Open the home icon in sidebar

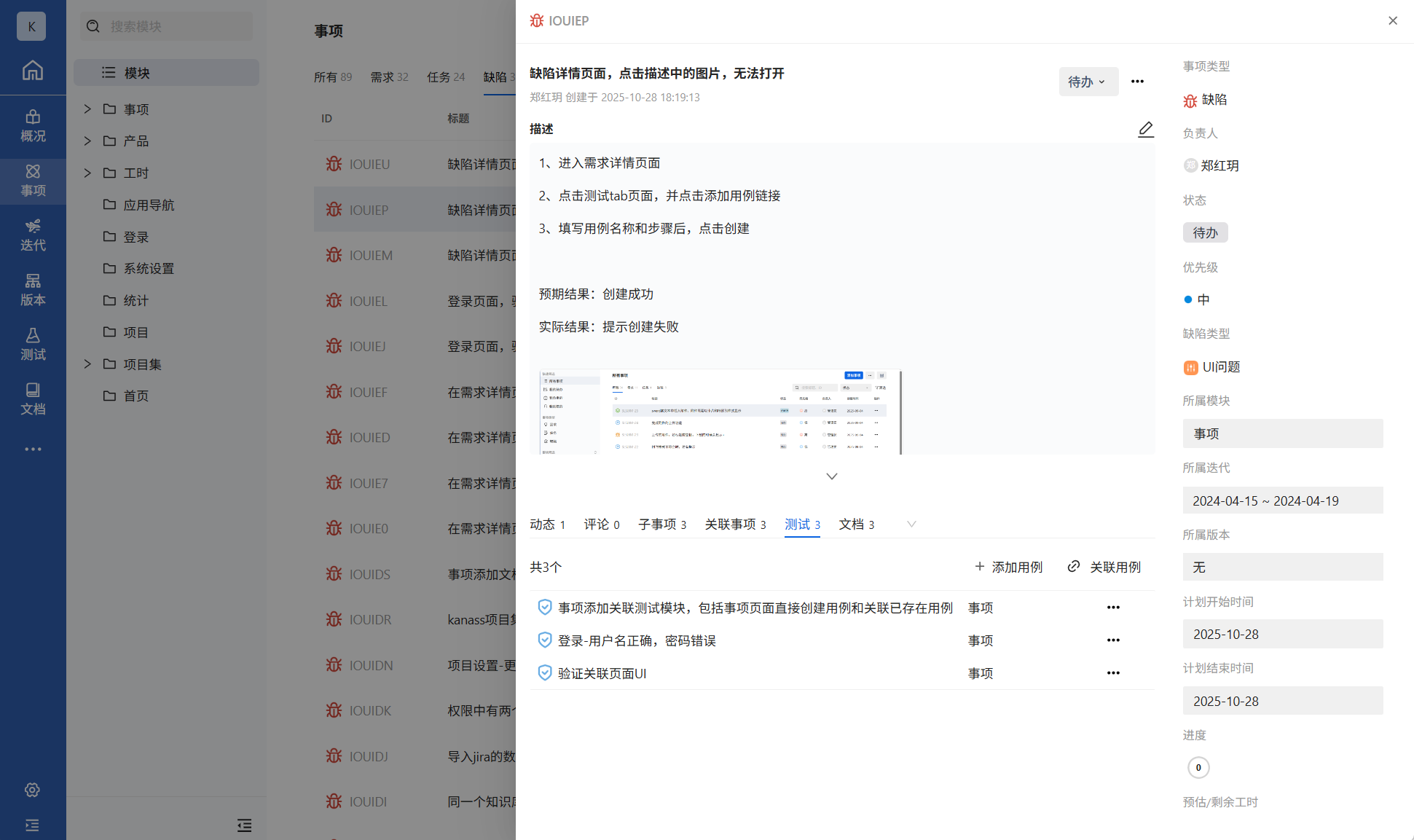[33, 71]
